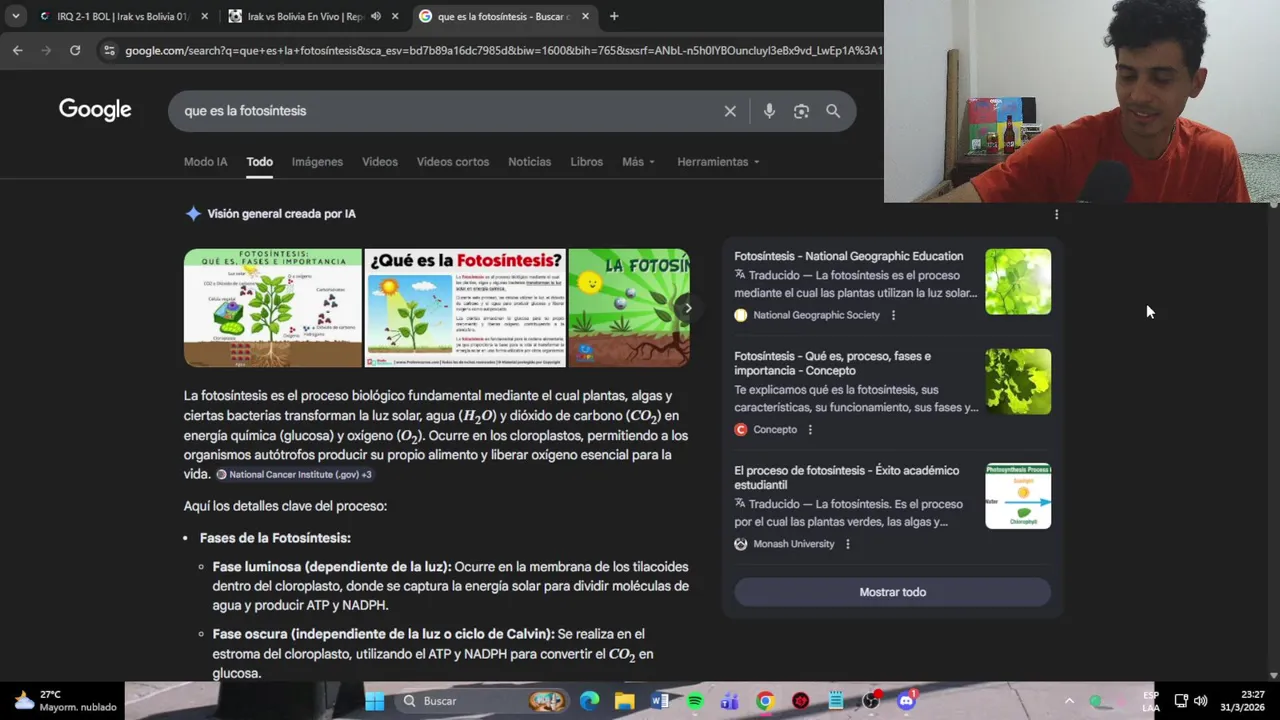
Task: Open File Explorer from taskbar
Action: point(624,701)
